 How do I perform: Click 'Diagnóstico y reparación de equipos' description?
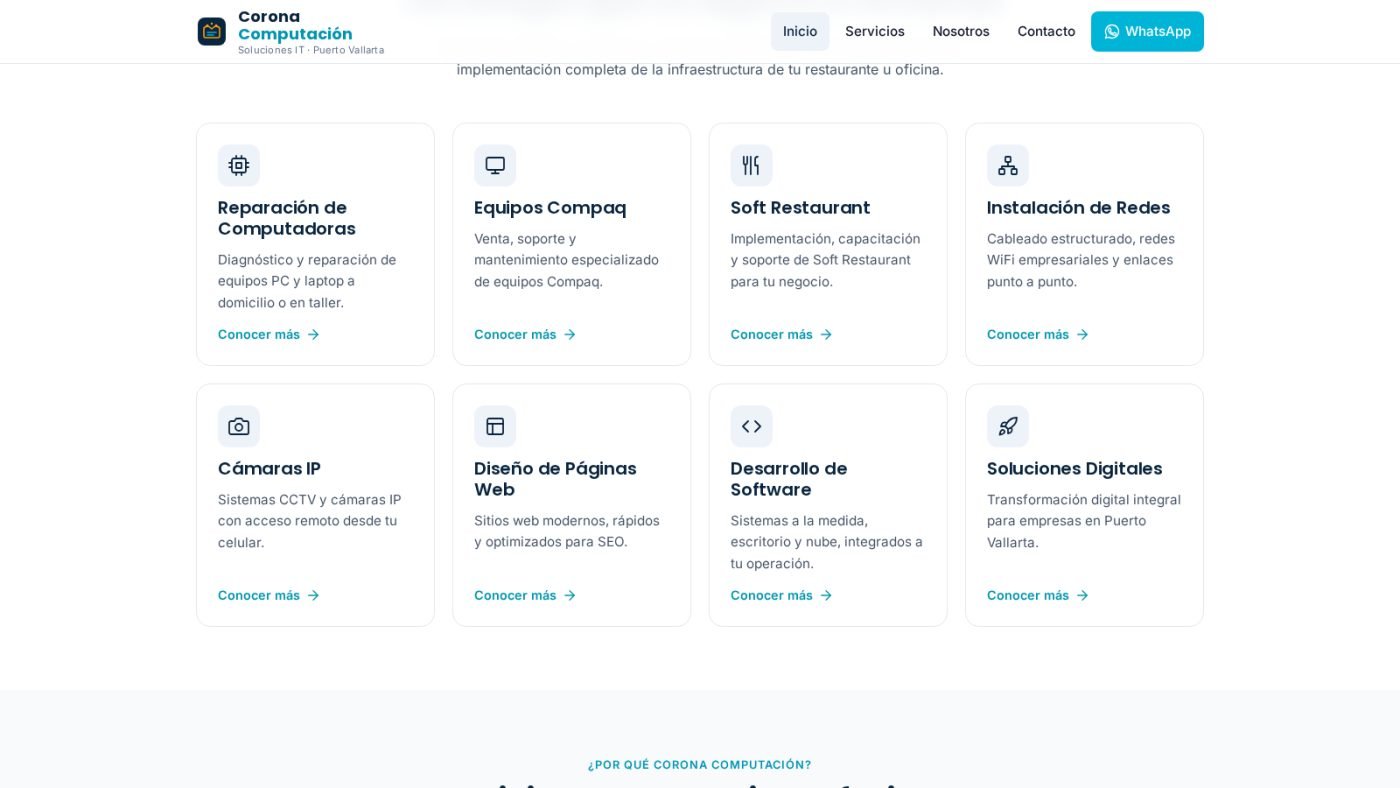307,281
